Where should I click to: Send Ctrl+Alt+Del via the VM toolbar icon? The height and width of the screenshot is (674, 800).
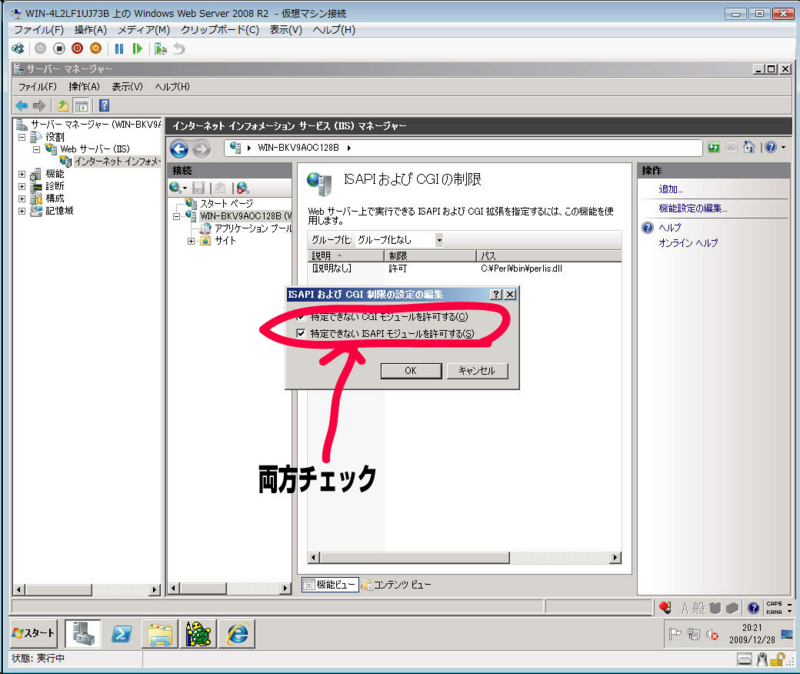tap(17, 50)
